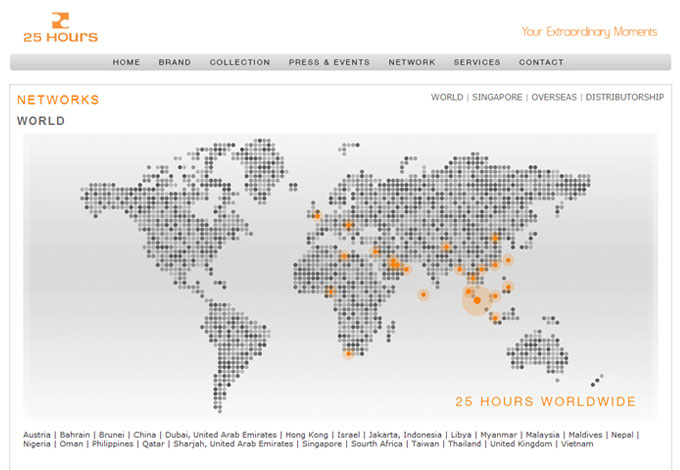Open the SERVICES menu item
The height and width of the screenshot is (470, 680).
[477, 62]
